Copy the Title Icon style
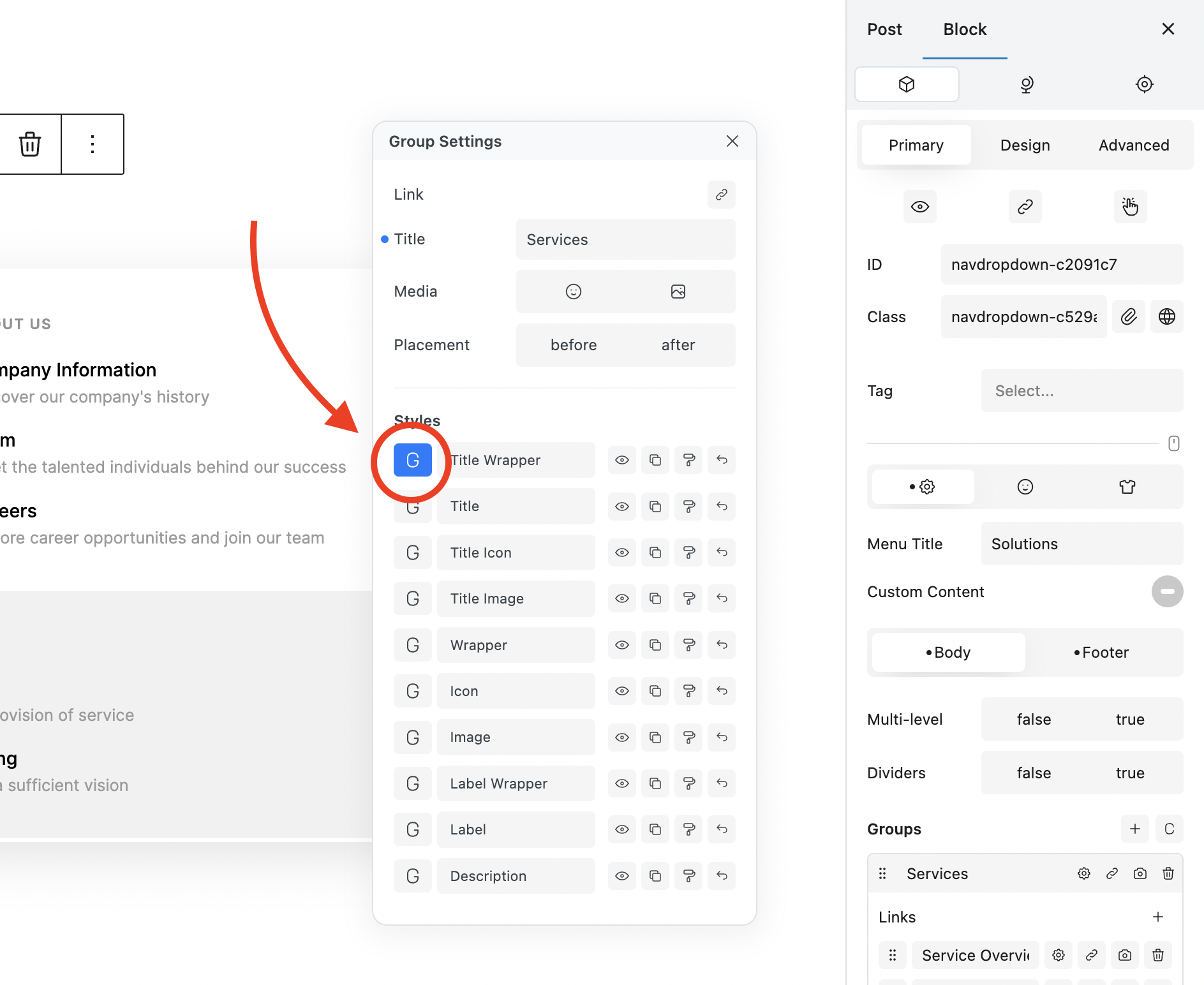Viewport: 1204px width, 985px height. click(655, 552)
